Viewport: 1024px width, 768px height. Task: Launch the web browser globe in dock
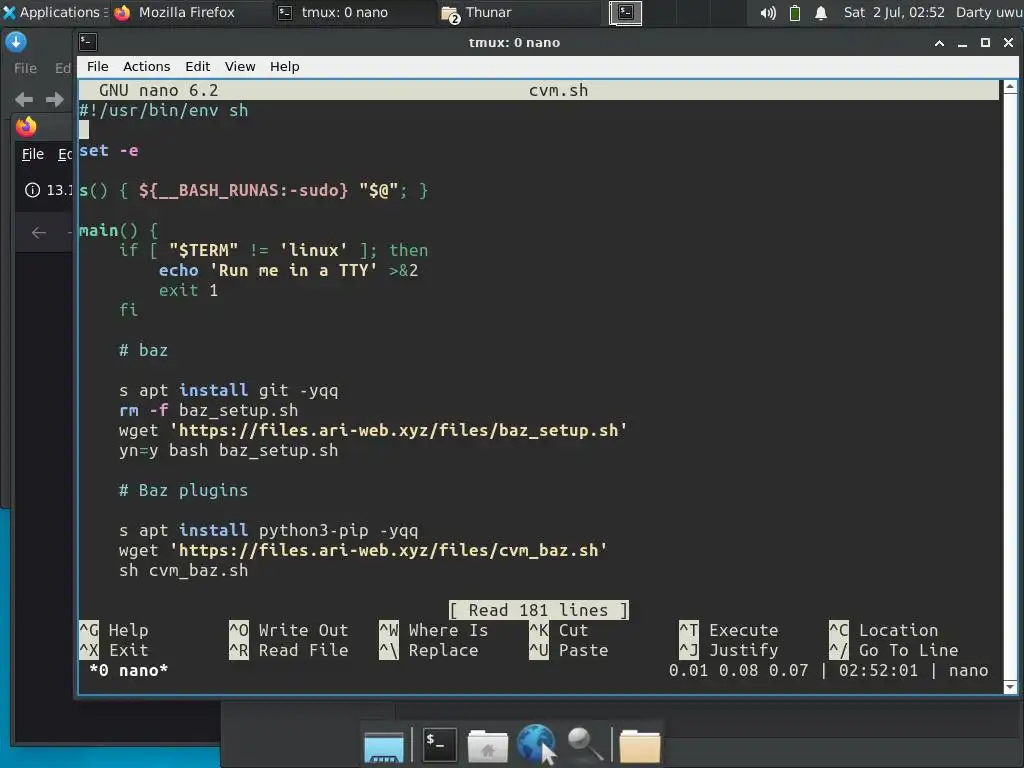click(x=536, y=744)
